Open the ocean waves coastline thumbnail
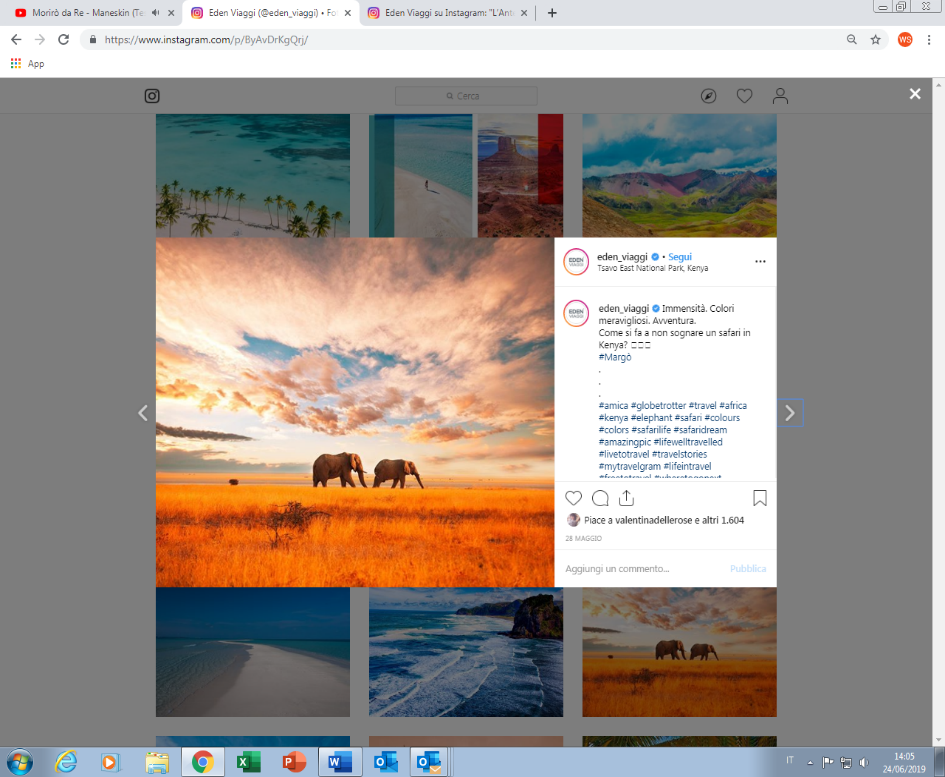This screenshot has height=777, width=945. [466, 652]
